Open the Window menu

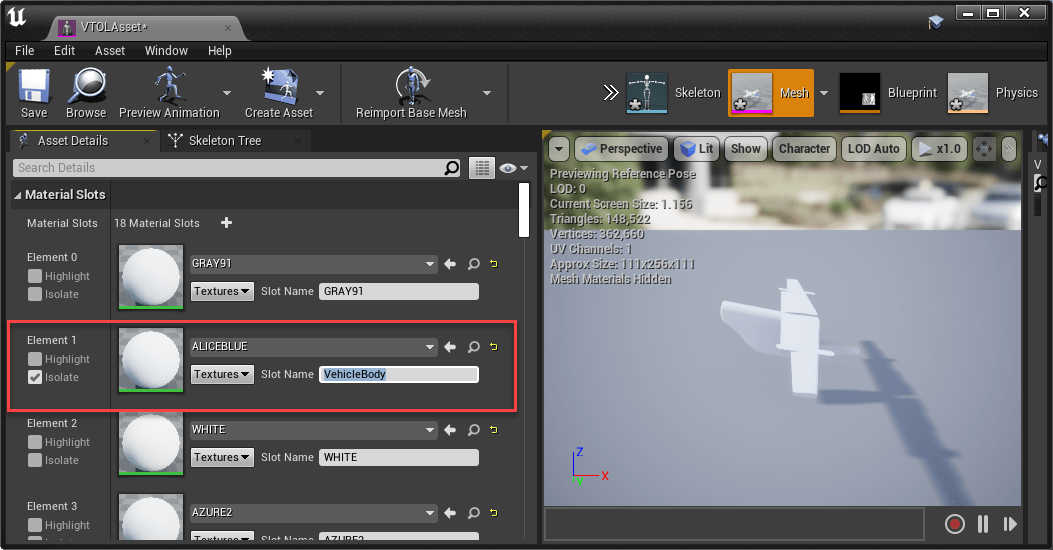tap(166, 50)
